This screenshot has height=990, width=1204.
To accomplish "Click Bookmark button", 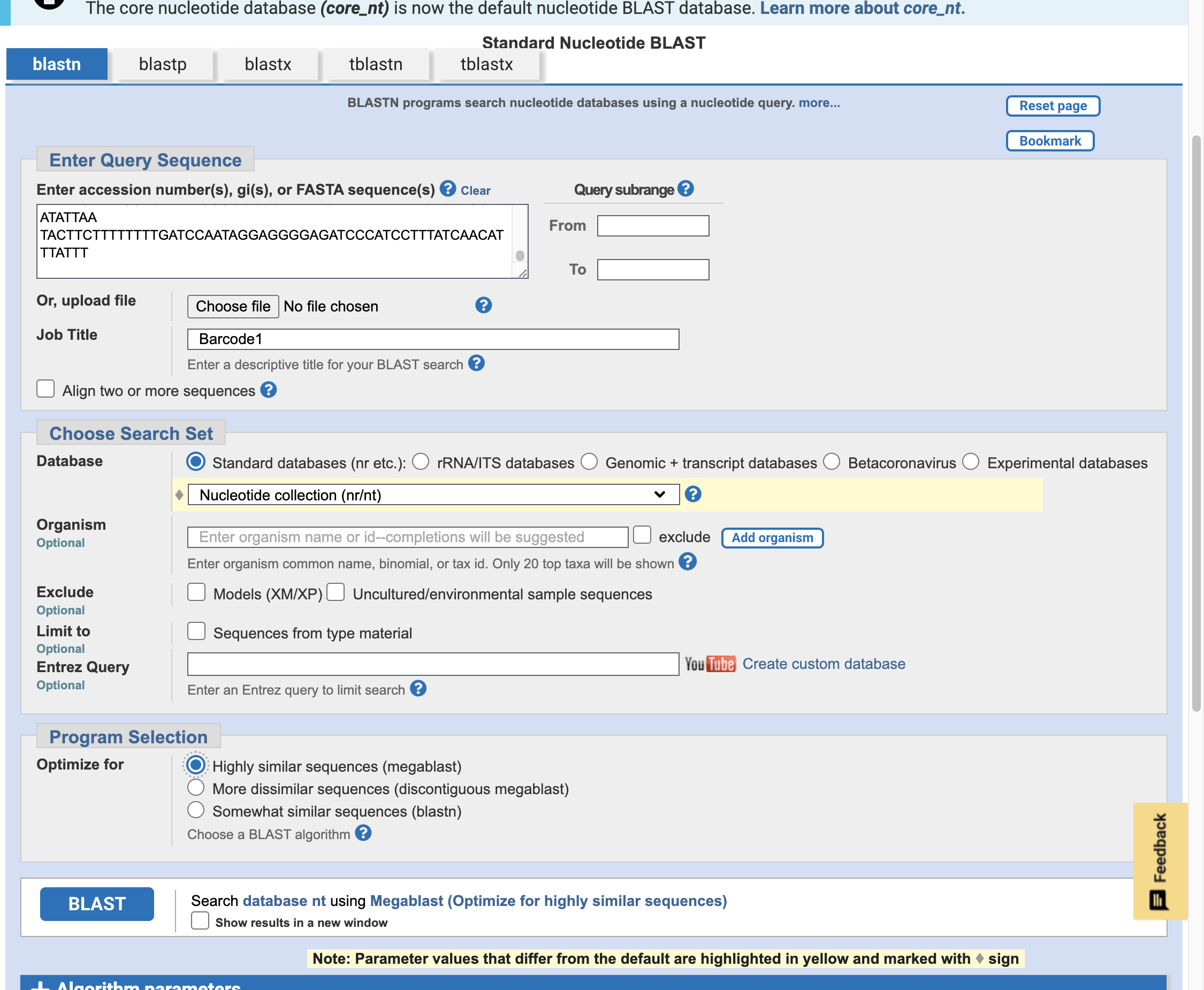I will click(1050, 141).
